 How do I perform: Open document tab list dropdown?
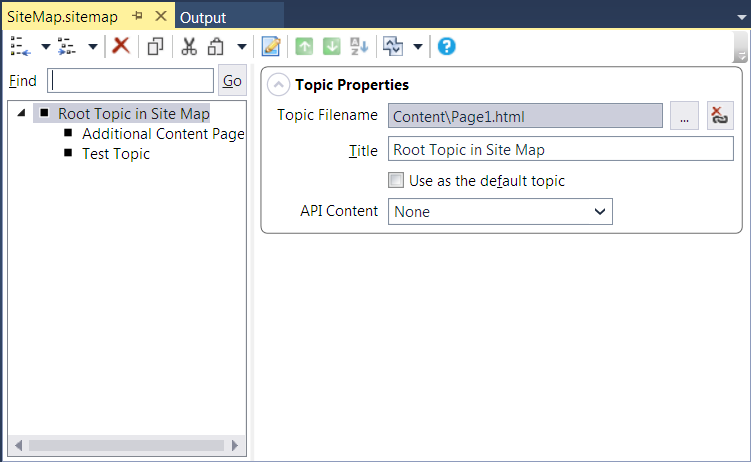[741, 17]
